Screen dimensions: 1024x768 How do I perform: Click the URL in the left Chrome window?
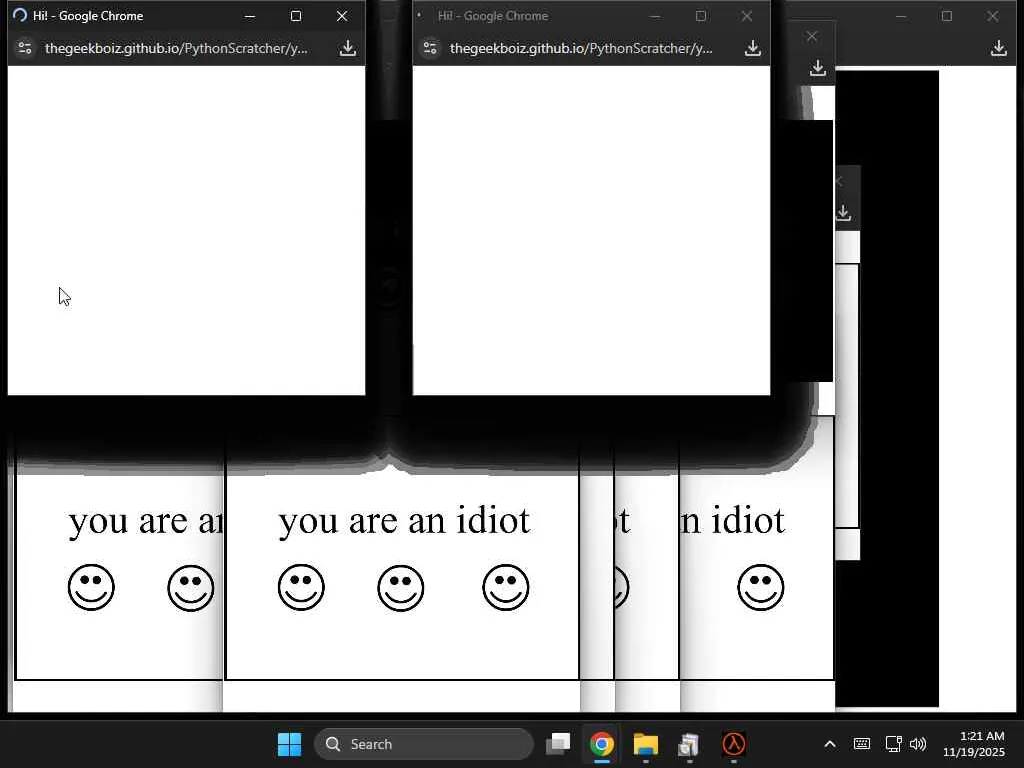176,48
